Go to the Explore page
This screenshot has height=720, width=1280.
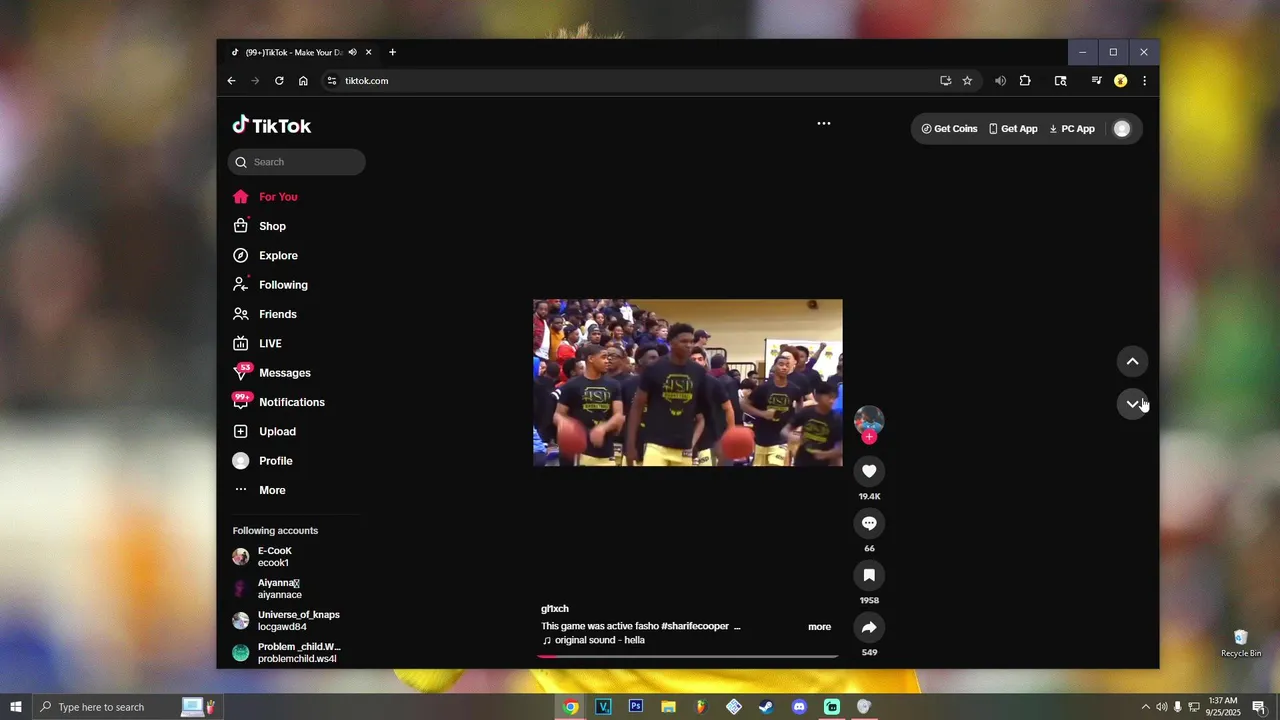[x=266, y=255]
